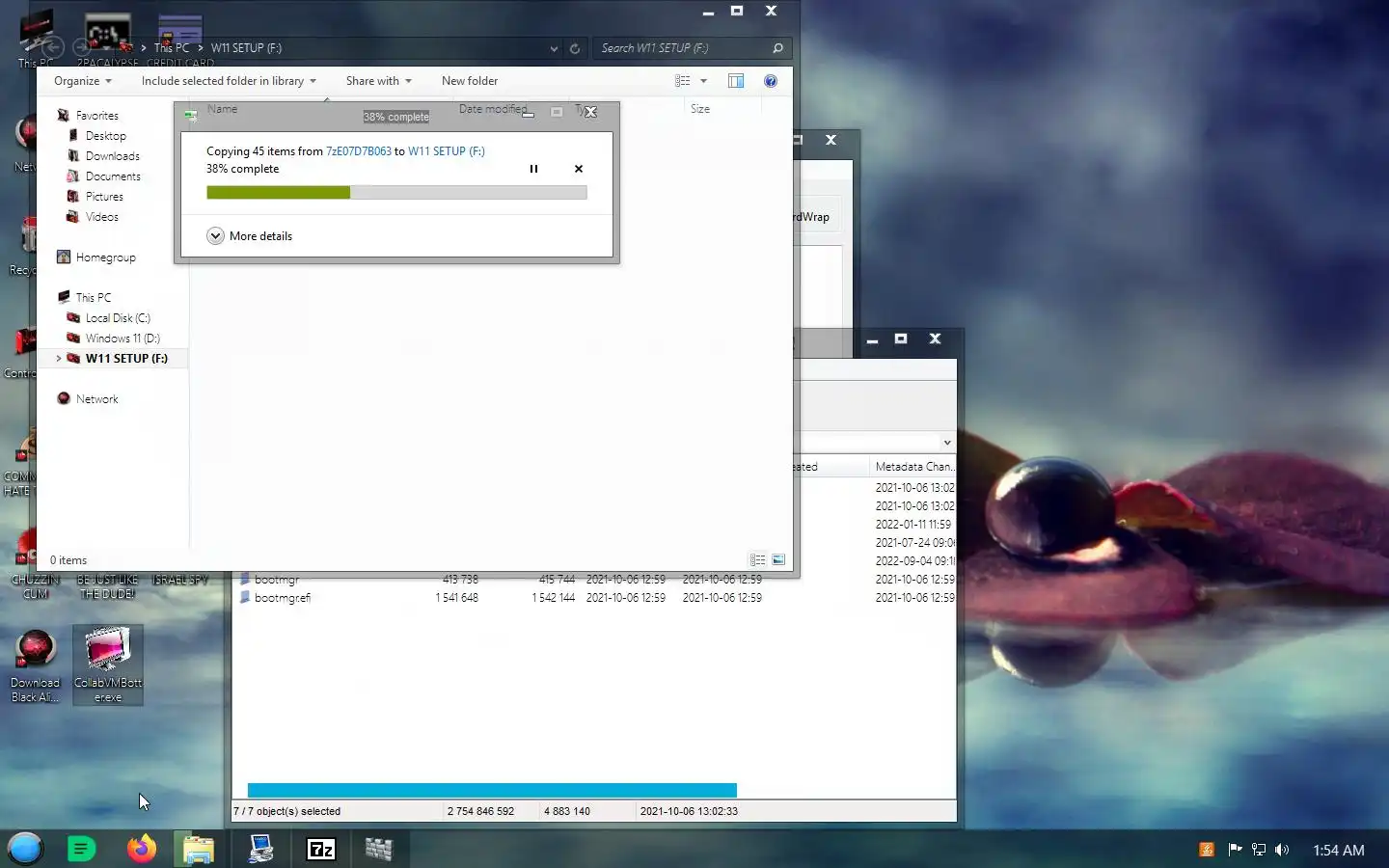Open the Action Center flag icon
1389x868 pixels.
pos(1235,850)
